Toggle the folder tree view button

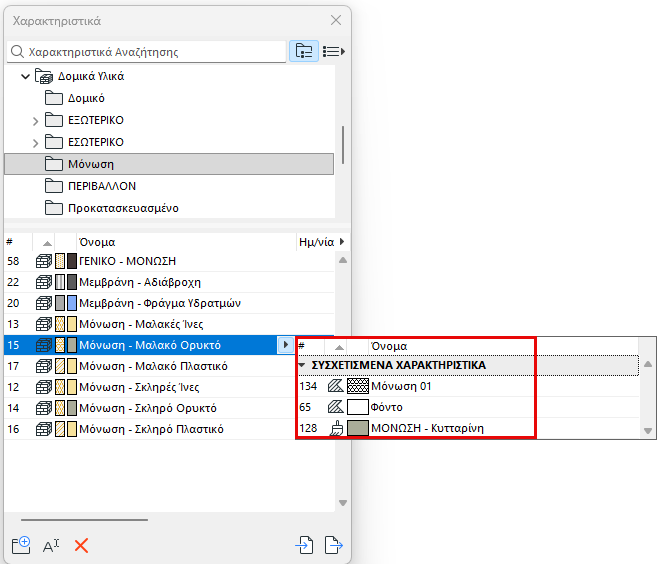[304, 52]
